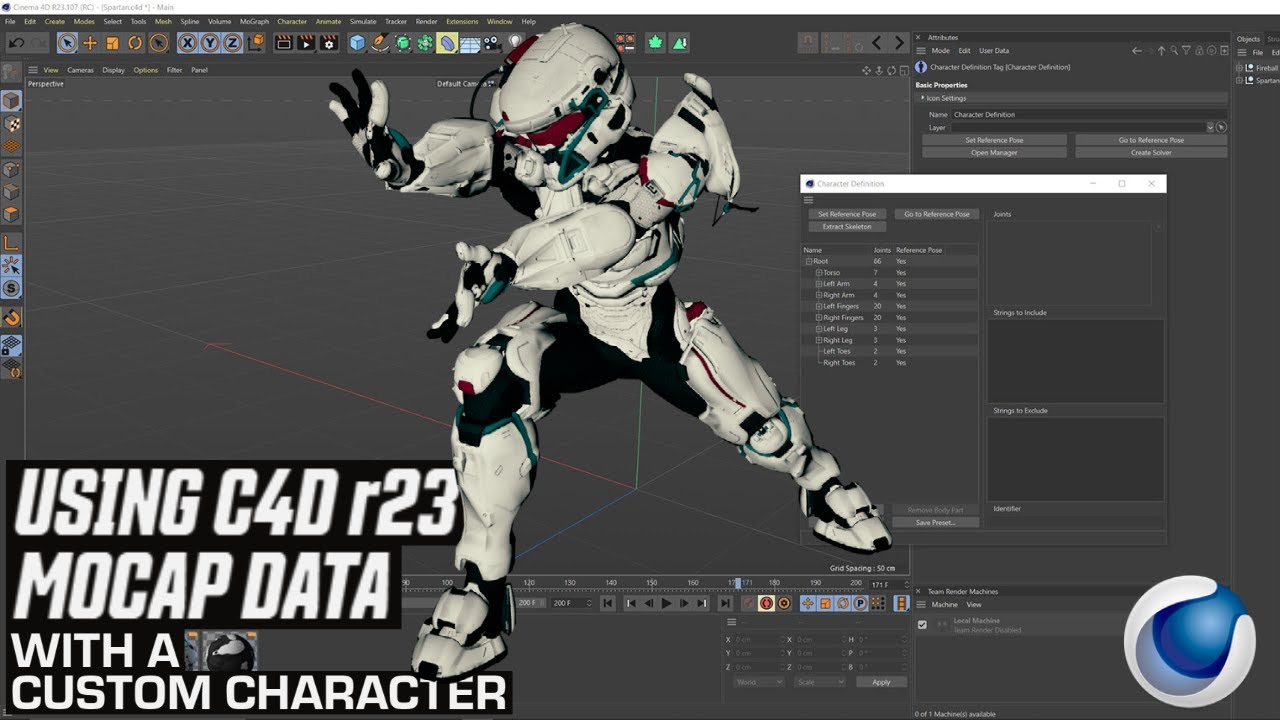Open the Layer dropdown in Attributes
Viewport: 1280px width, 720px height.
[1210, 127]
